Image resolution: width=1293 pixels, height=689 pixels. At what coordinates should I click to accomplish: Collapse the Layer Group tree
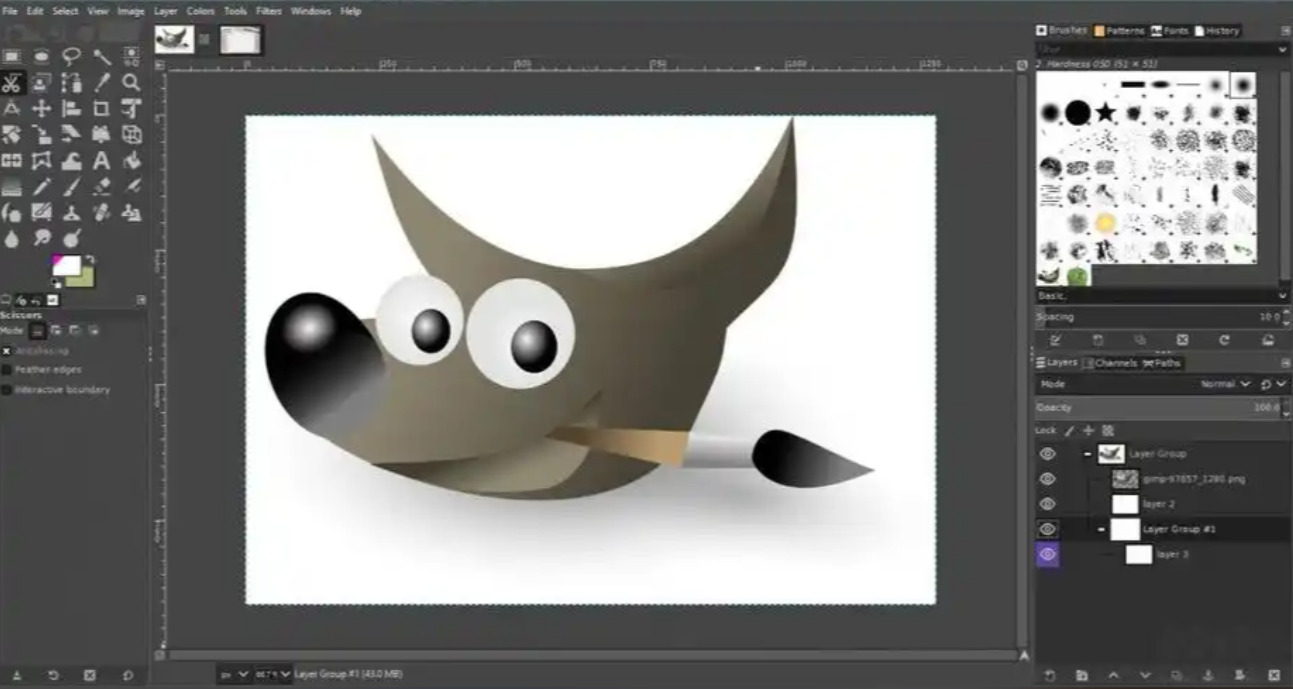point(1087,454)
